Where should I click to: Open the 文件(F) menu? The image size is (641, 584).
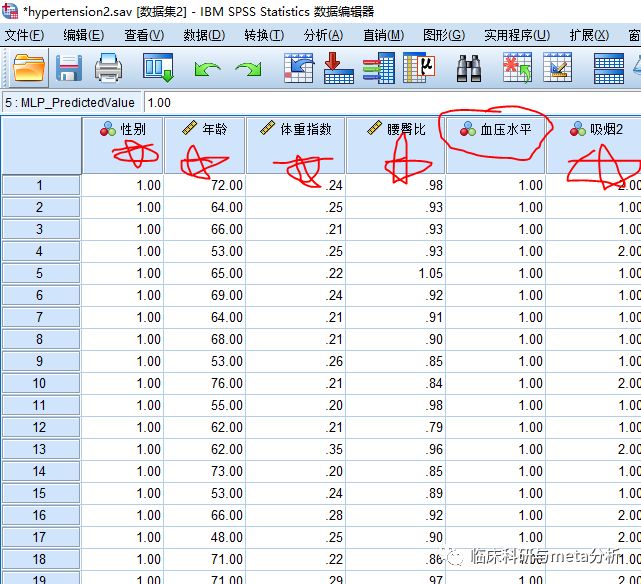24,35
